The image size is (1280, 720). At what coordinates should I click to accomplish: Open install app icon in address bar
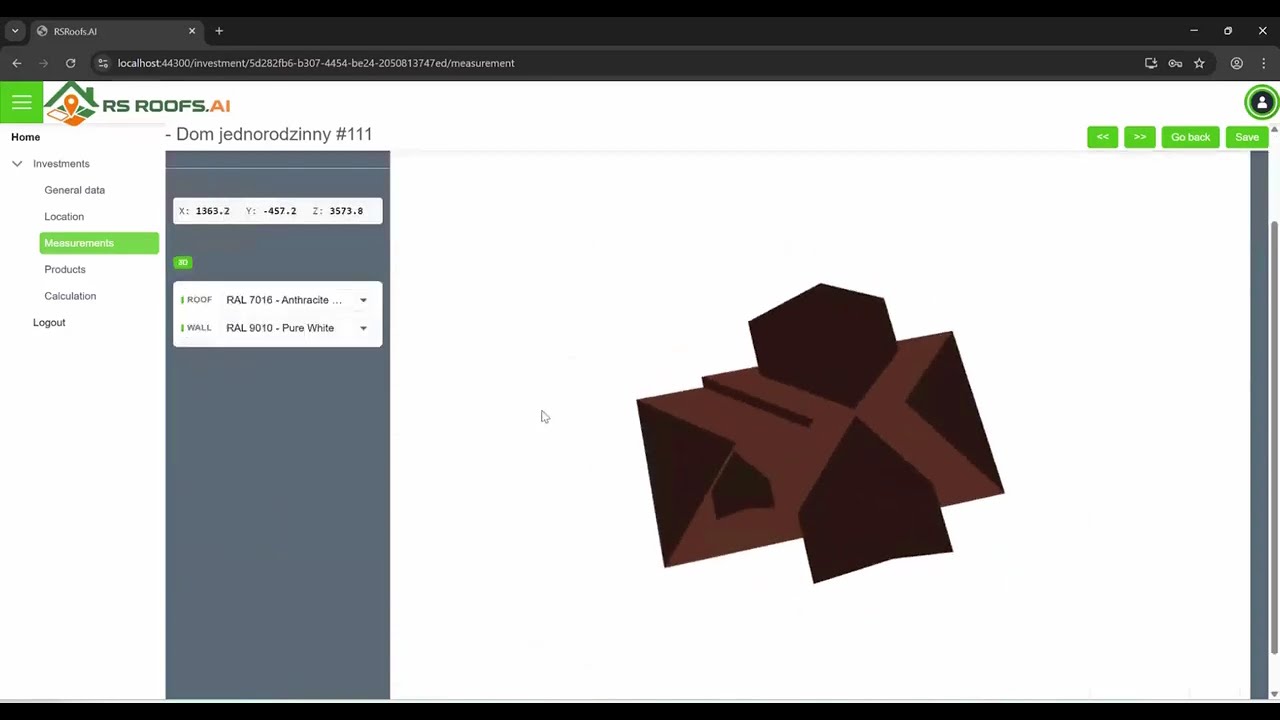point(1151,63)
